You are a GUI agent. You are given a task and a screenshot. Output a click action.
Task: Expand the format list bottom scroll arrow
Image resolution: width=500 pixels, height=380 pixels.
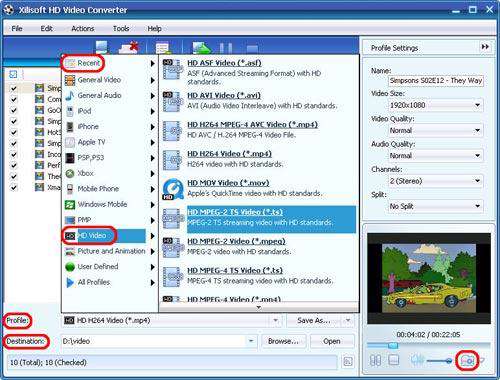[x=259, y=308]
